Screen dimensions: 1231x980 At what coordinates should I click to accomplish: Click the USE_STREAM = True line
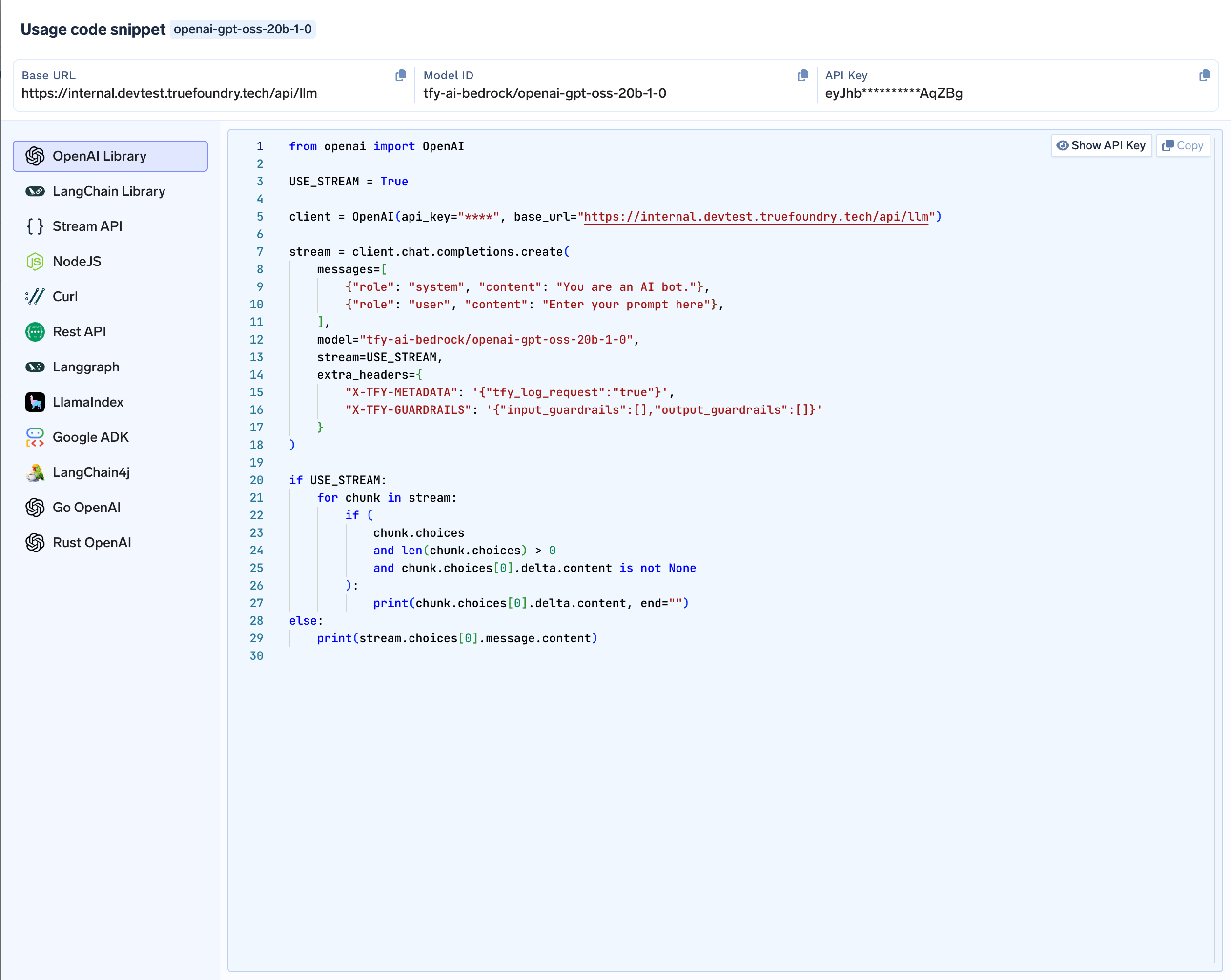click(349, 182)
